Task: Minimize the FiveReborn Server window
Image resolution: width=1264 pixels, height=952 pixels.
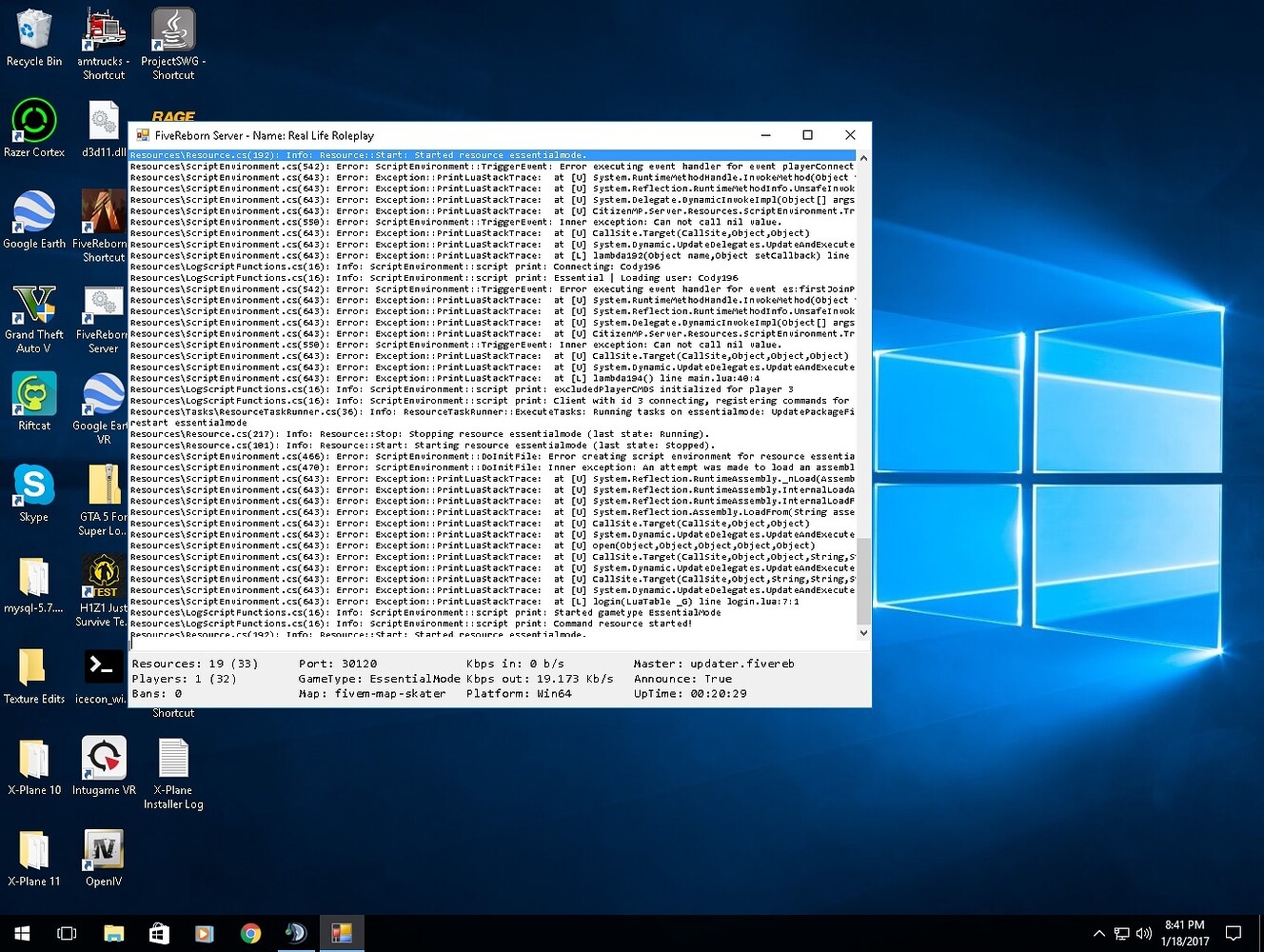Action: coord(764,135)
